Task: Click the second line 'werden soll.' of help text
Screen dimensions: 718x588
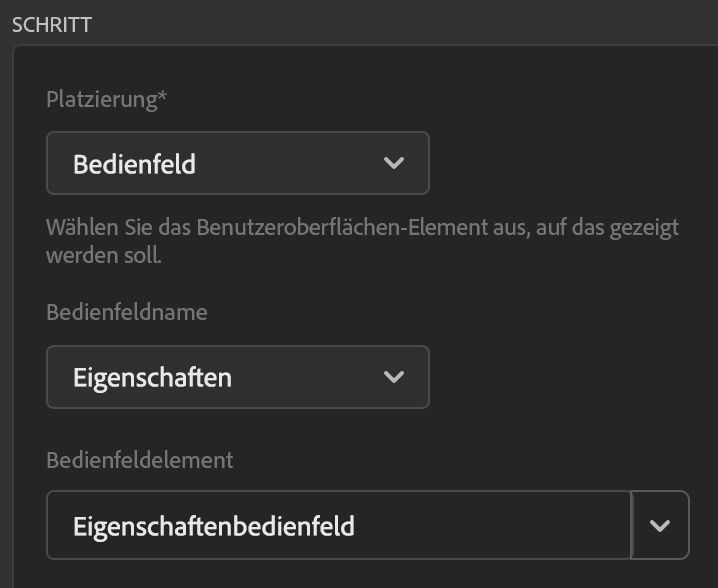Action: (x=104, y=255)
